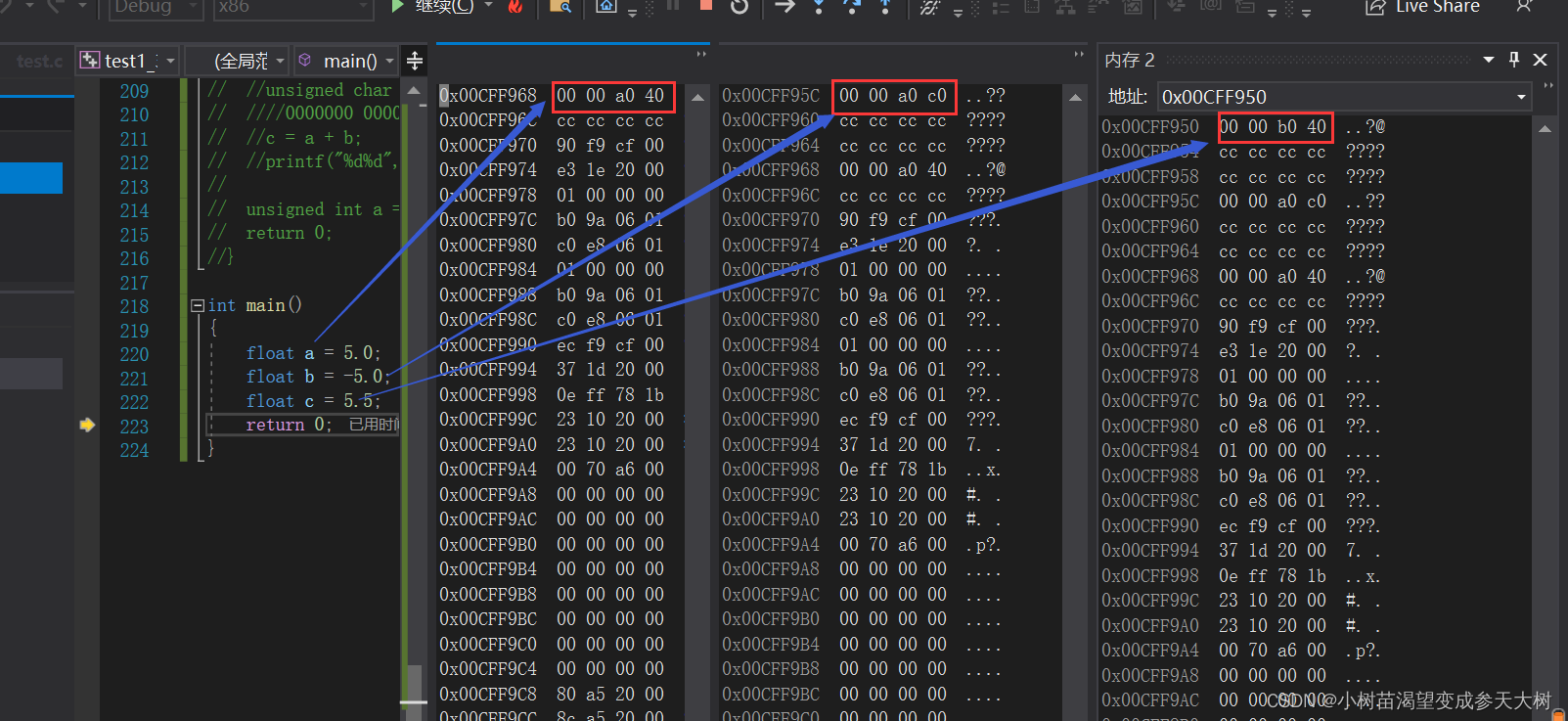Click the 内存 2 panel title tab
The height and width of the screenshot is (721, 1568).
pyautogui.click(x=1130, y=60)
